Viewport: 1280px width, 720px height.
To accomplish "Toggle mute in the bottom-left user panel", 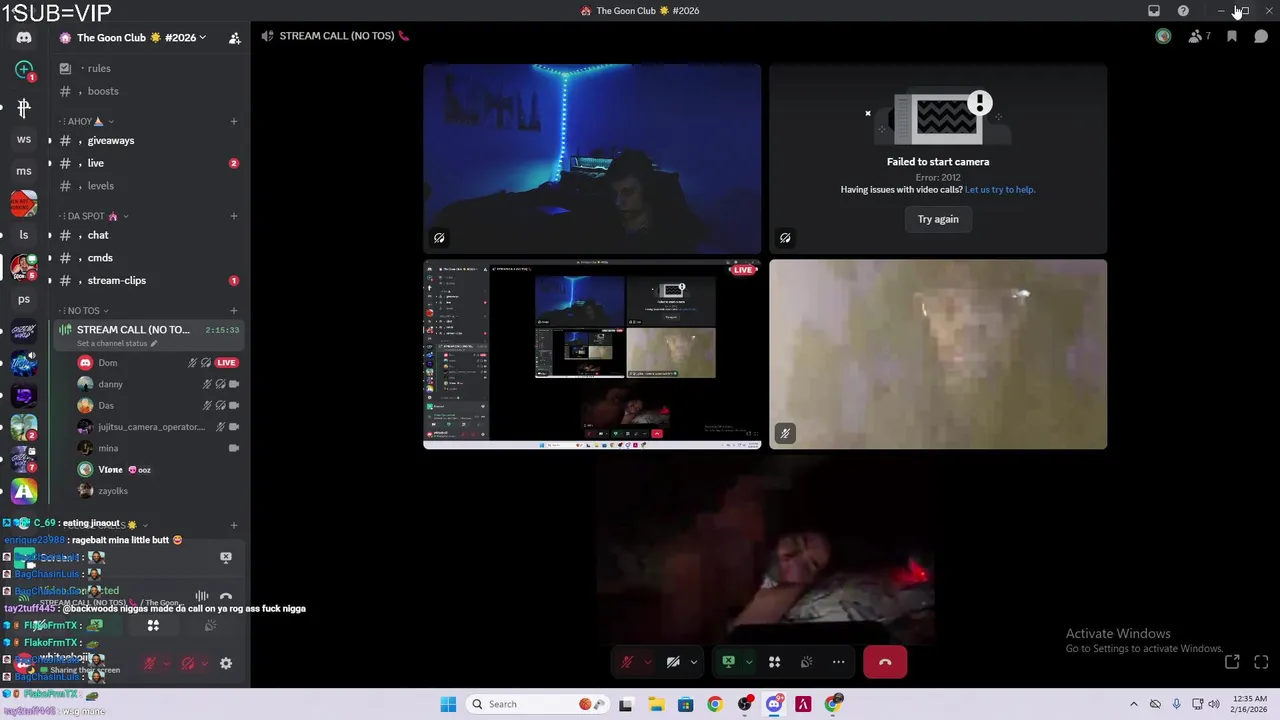I will tap(150, 663).
